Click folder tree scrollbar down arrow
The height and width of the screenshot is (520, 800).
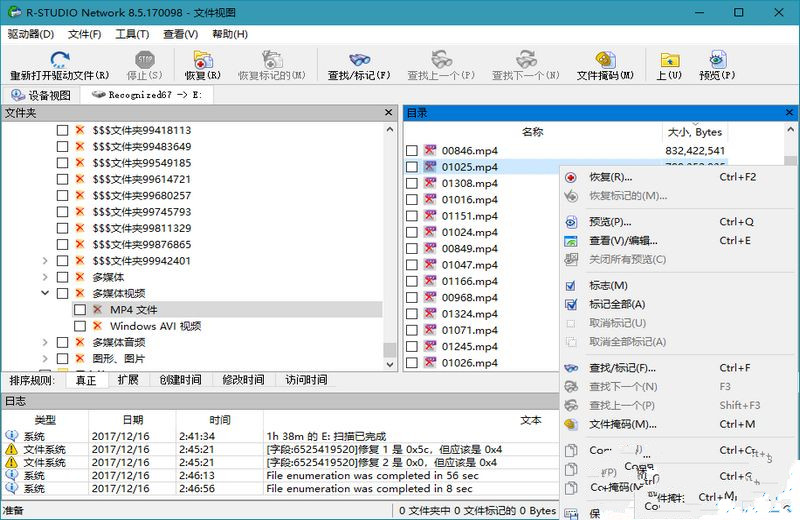[x=390, y=364]
